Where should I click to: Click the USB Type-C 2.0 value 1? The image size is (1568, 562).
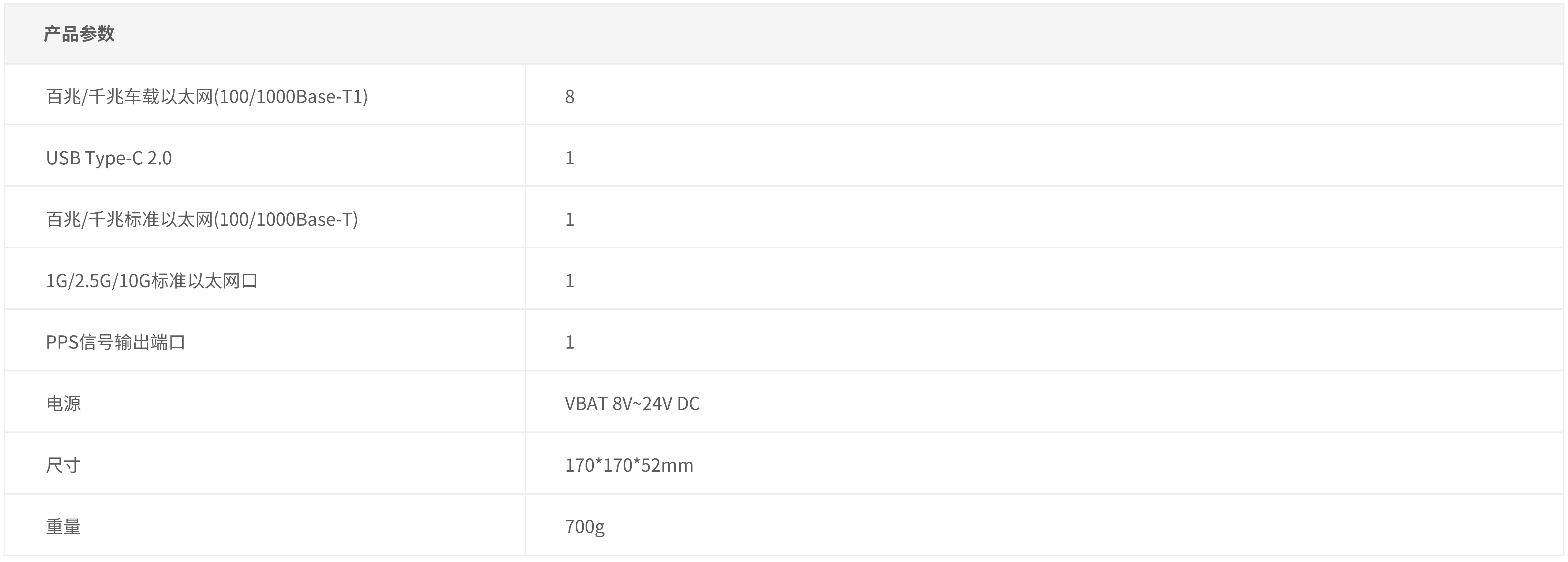click(570, 158)
